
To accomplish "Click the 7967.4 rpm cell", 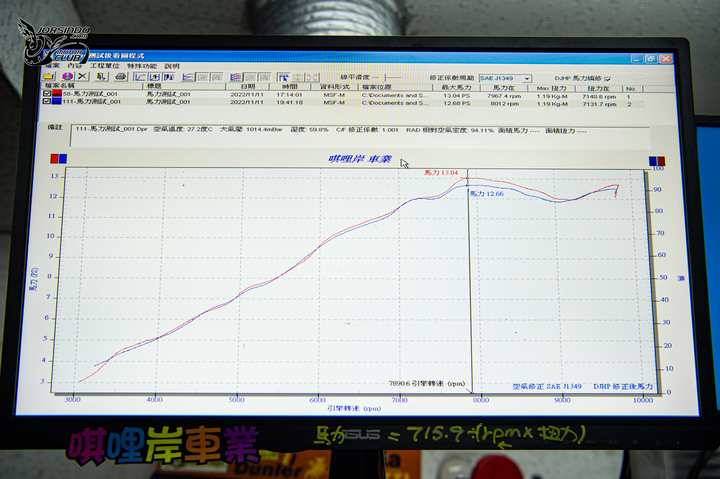I will pyautogui.click(x=504, y=96).
